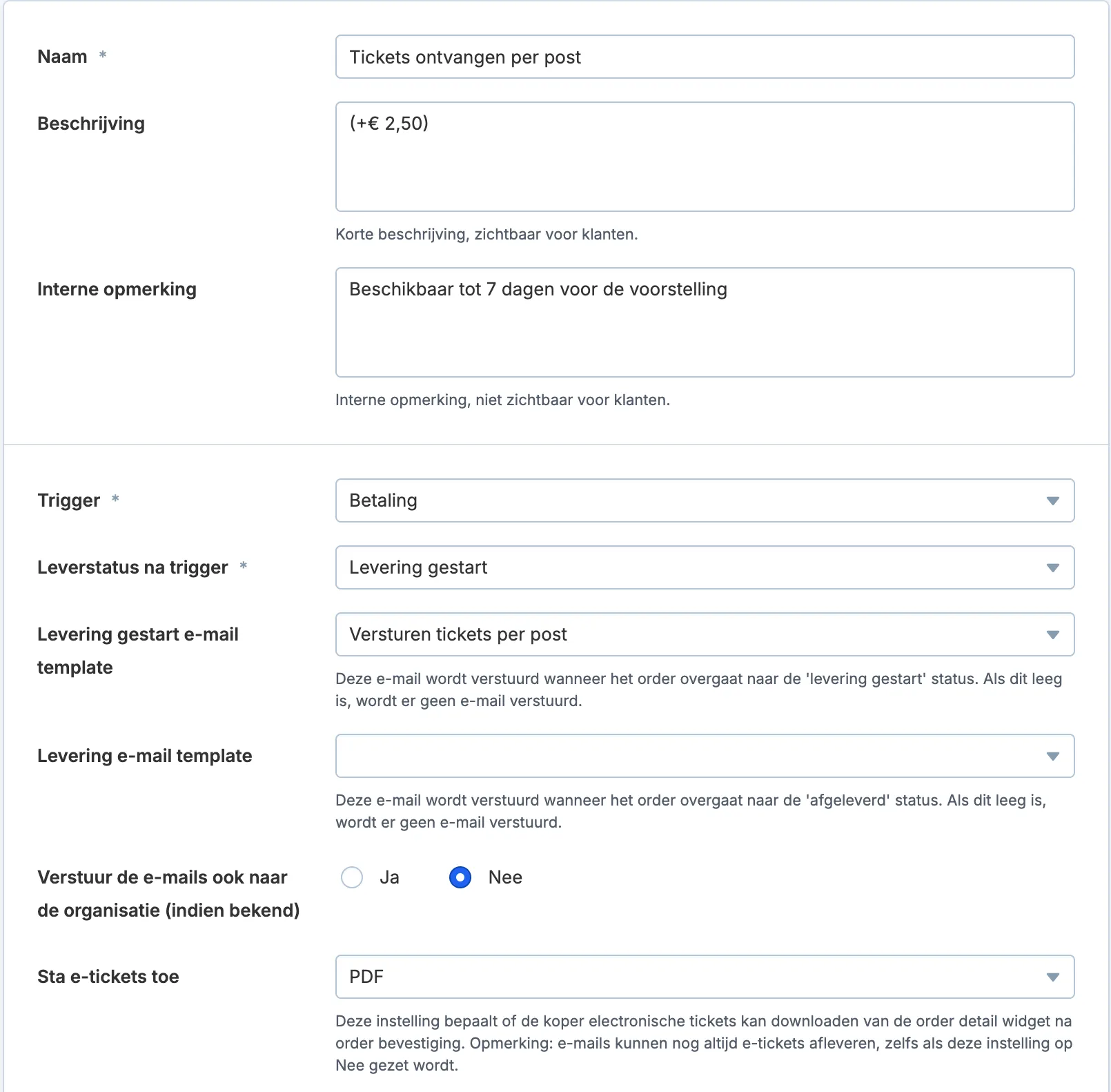Open Levering gestart e-mail template dropdown
This screenshot has height=1092, width=1111.
click(x=705, y=634)
